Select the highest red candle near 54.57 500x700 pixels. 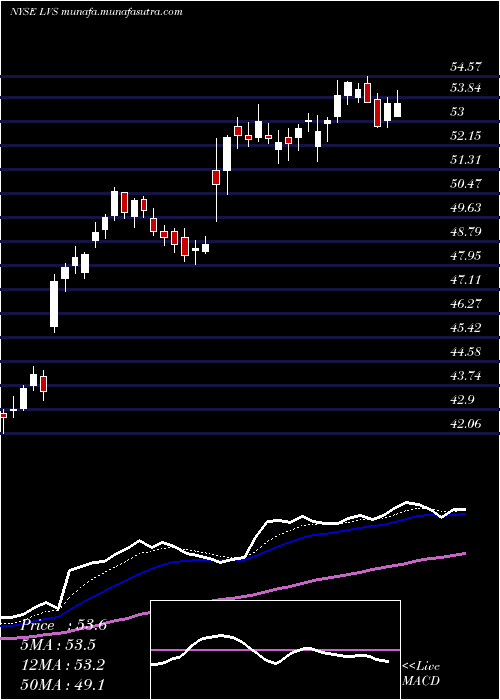click(x=367, y=92)
